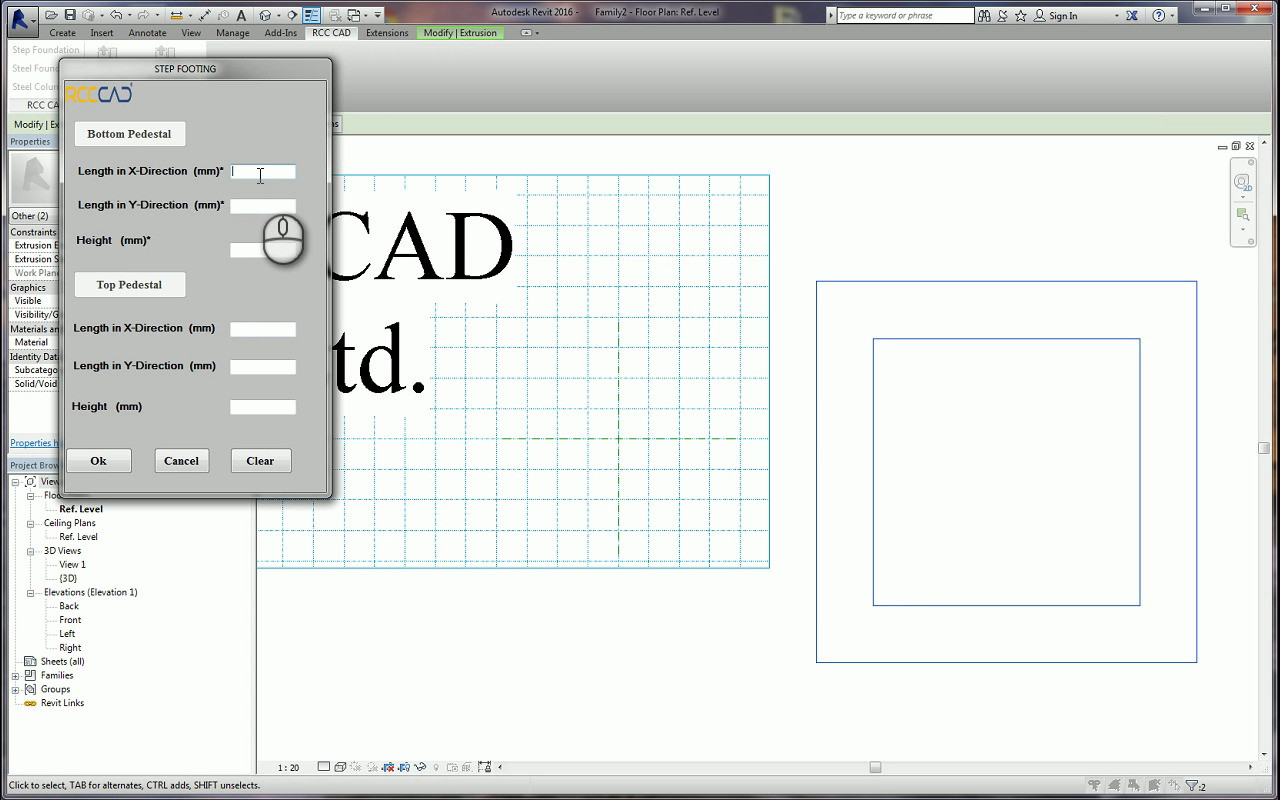The width and height of the screenshot is (1280, 800).
Task: Click the Select Links status bar icon
Action: 1094,786
